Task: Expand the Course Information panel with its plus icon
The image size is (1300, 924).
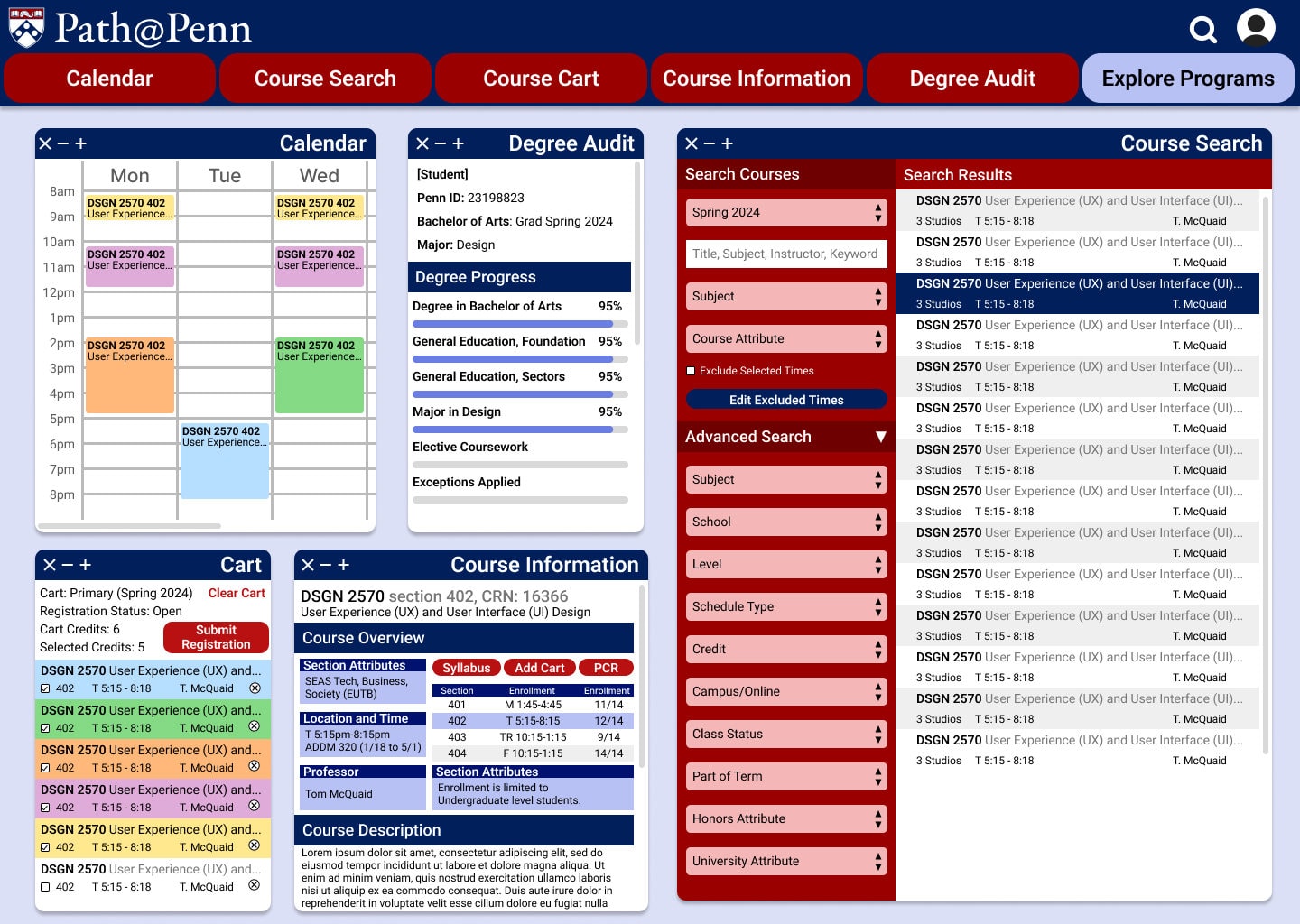Action: (x=344, y=565)
